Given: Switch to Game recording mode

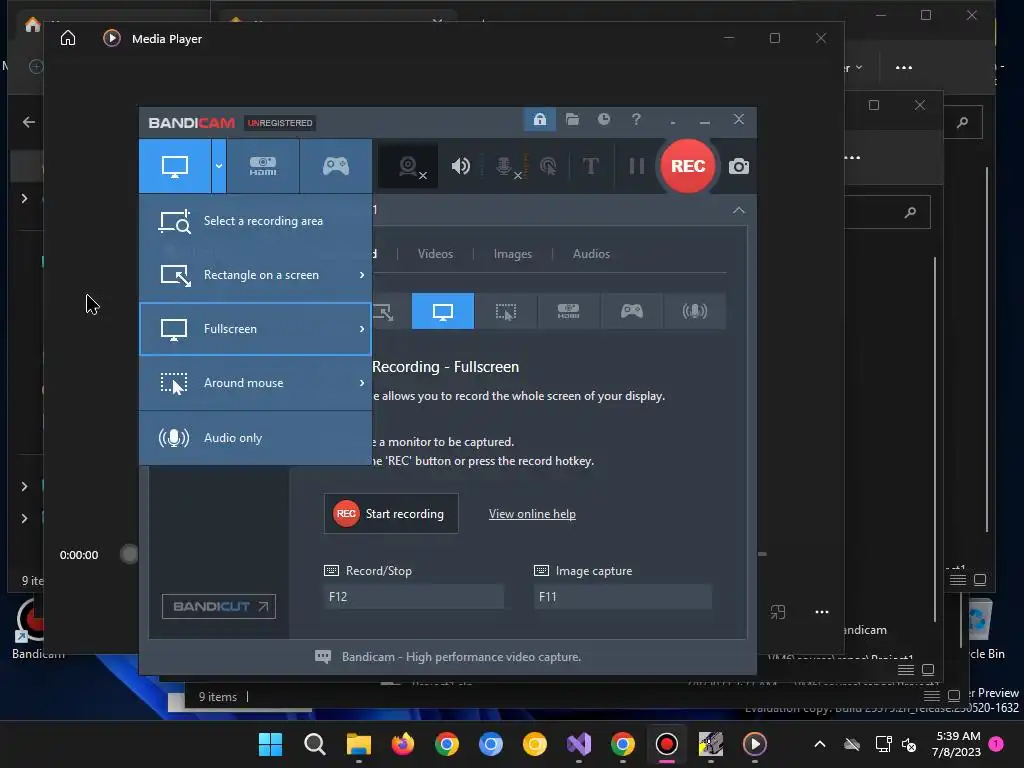Looking at the screenshot, I should point(336,166).
